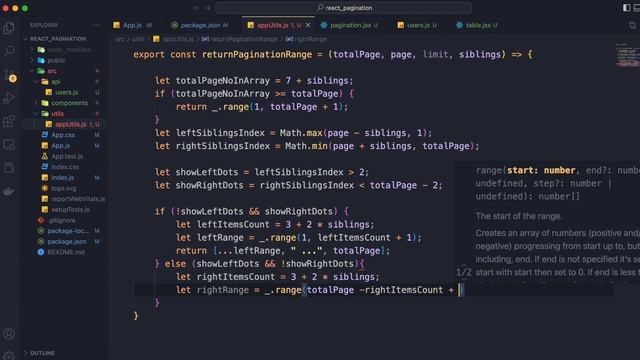Click the src breadcrumb segment
This screenshot has width=640, height=360.
[x=120, y=39]
